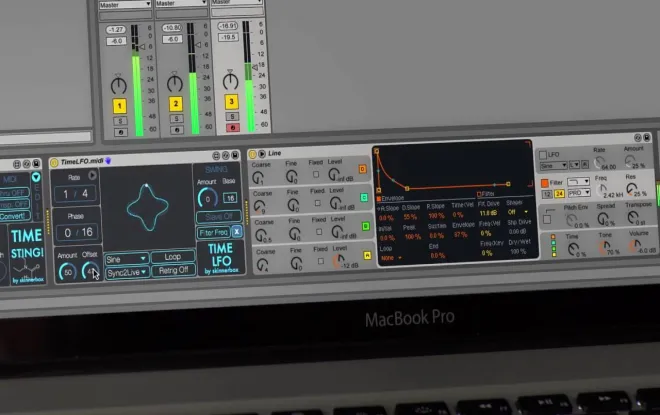Activate track 1 yellow button
660x415 pixels.
(x=120, y=106)
